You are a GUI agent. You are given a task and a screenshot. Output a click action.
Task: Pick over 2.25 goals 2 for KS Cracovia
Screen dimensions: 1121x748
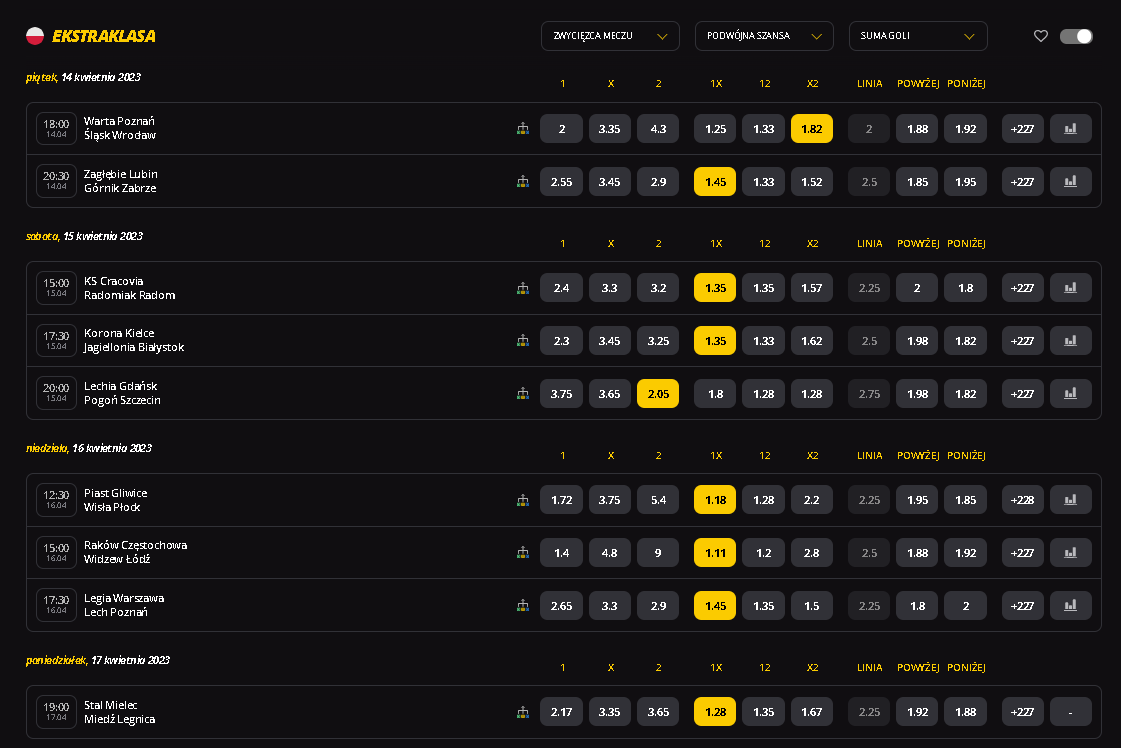point(917,287)
